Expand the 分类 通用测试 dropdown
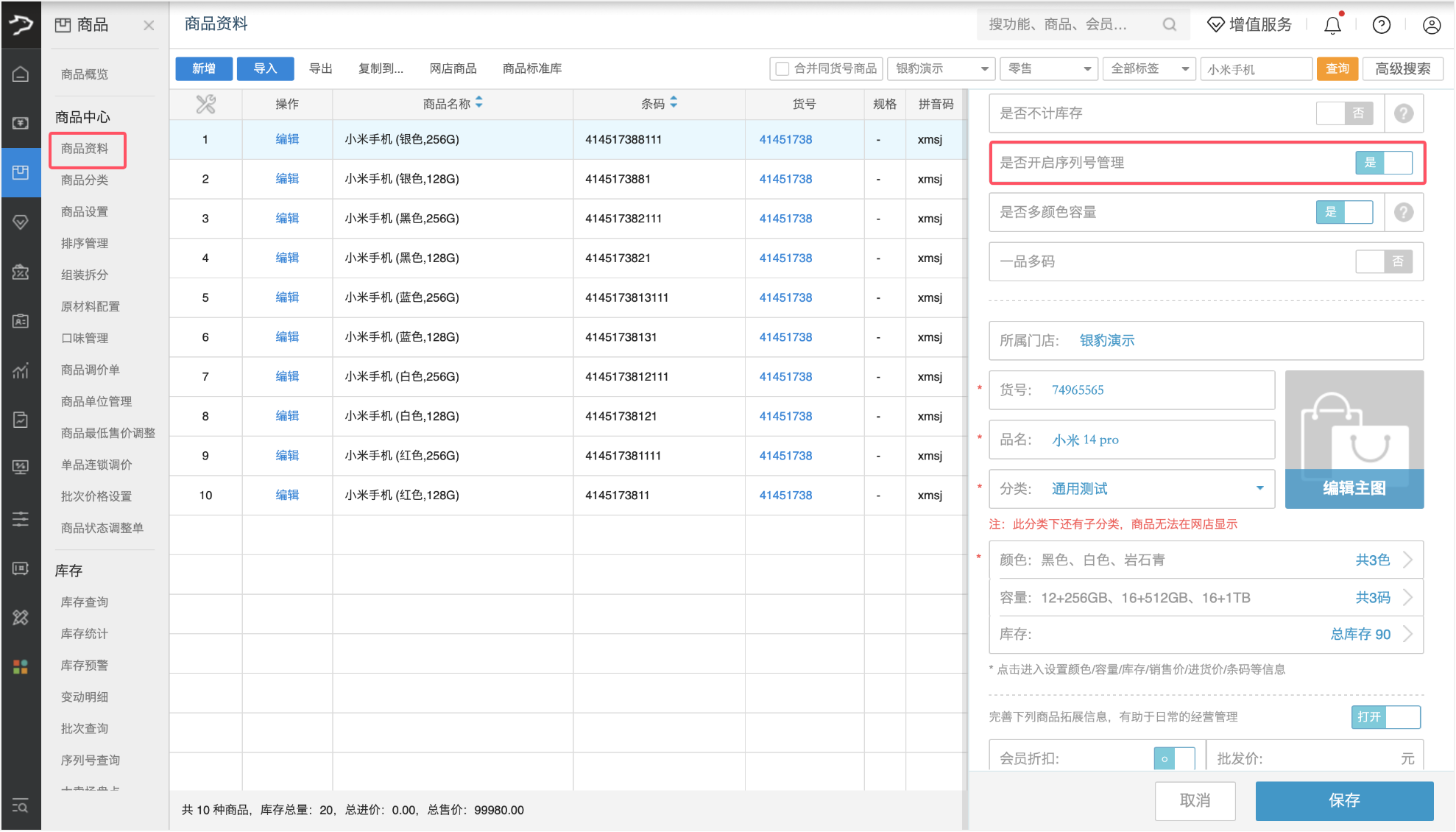The image size is (1456, 832). (1259, 488)
